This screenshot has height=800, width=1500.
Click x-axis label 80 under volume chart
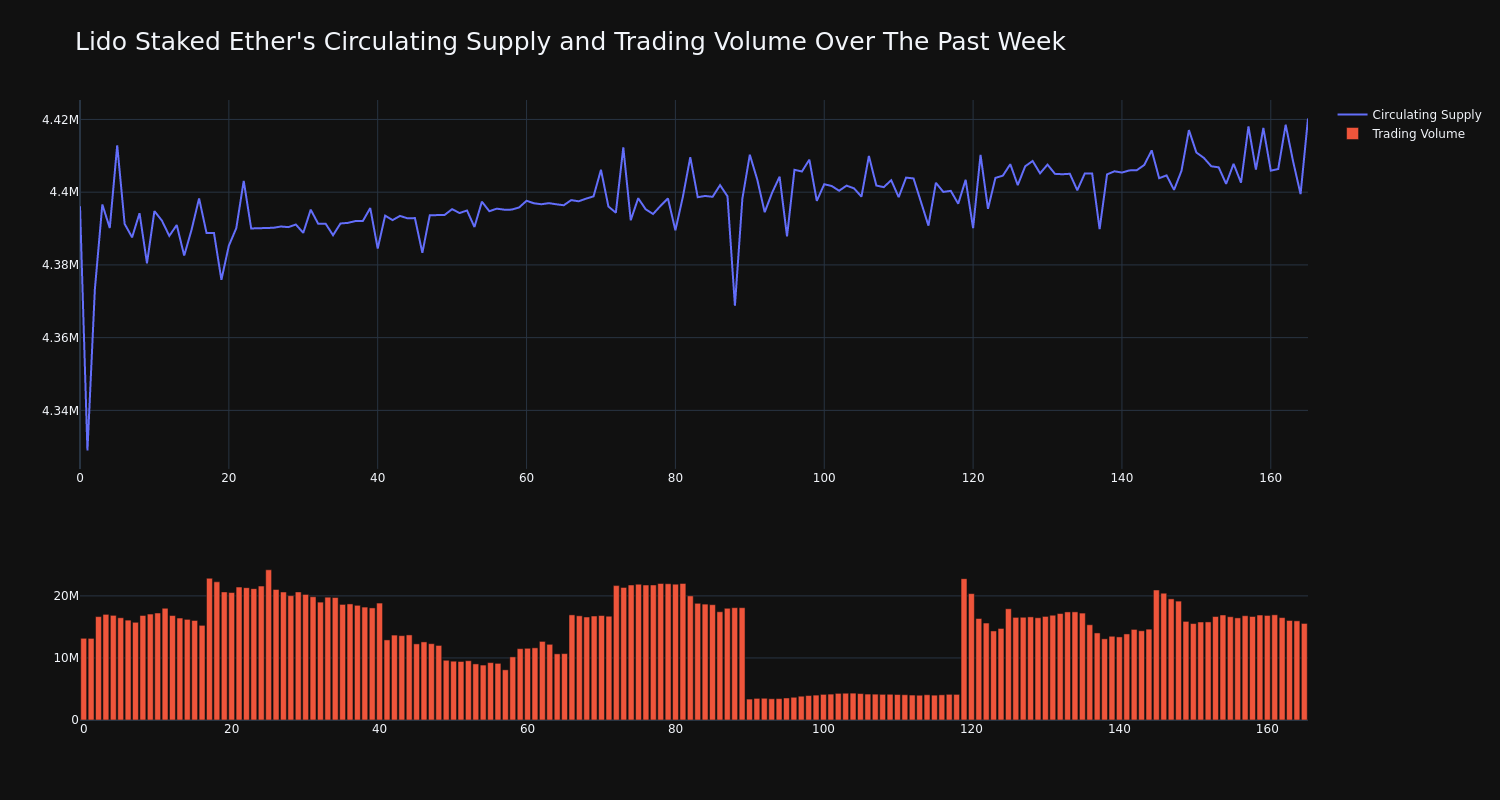(675, 729)
